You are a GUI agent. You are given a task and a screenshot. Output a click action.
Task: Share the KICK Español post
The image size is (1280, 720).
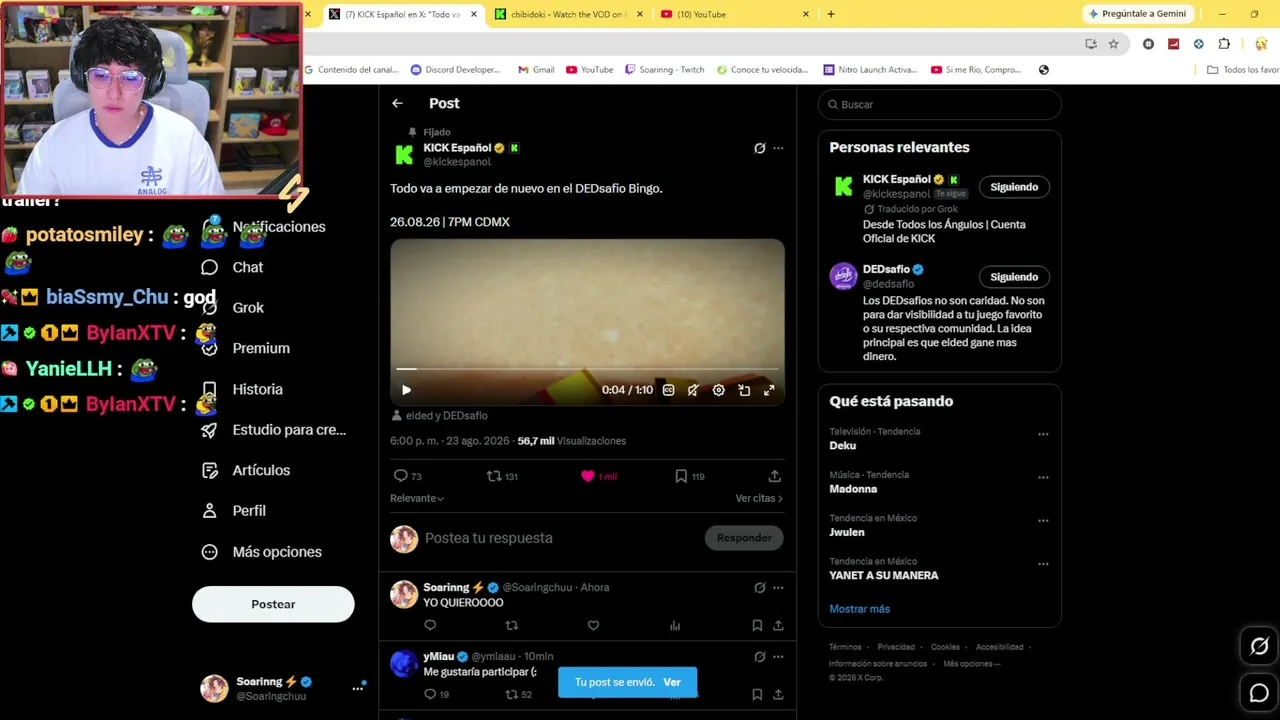(774, 476)
